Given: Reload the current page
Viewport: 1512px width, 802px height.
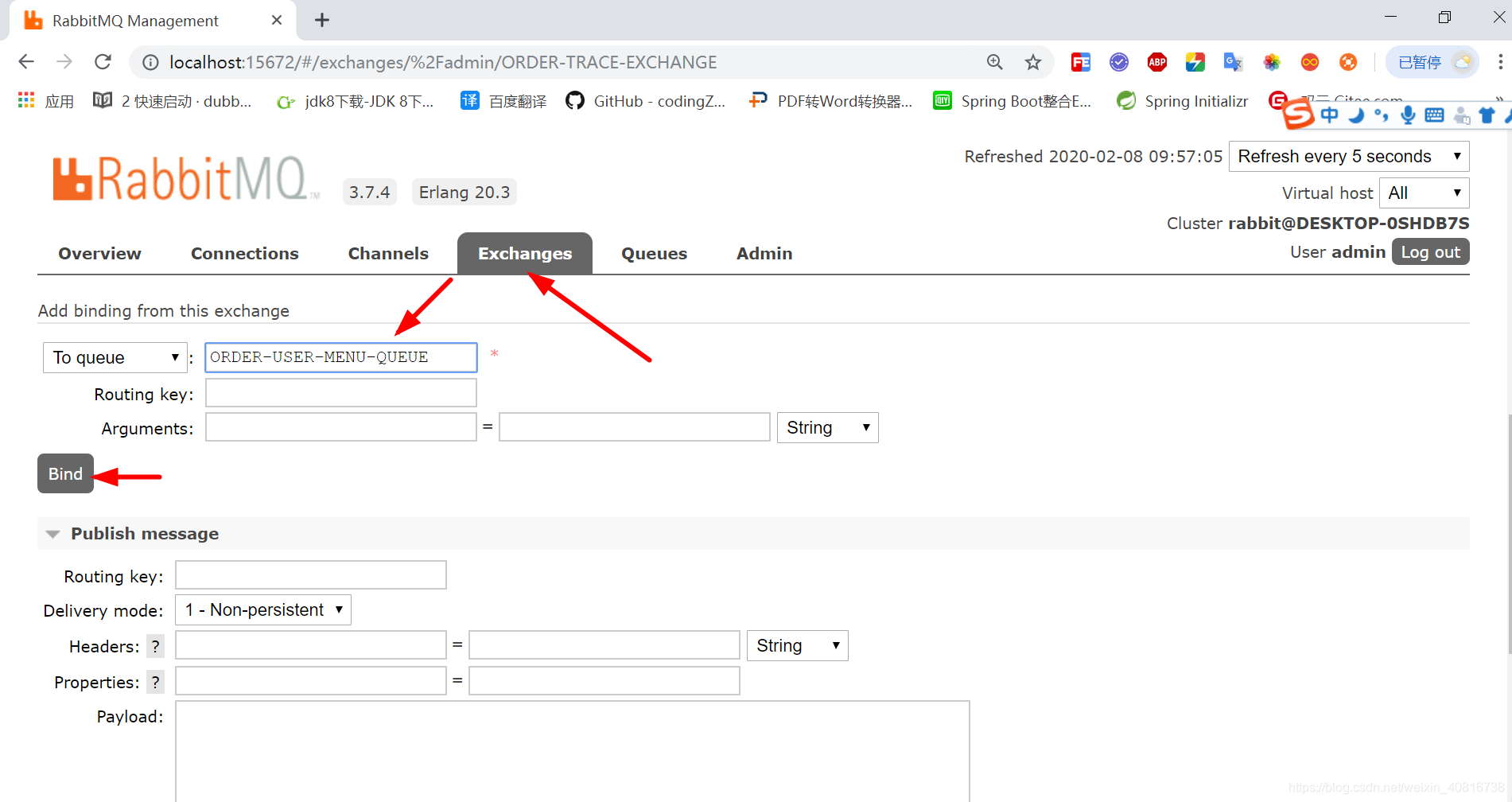Looking at the screenshot, I should click(103, 62).
